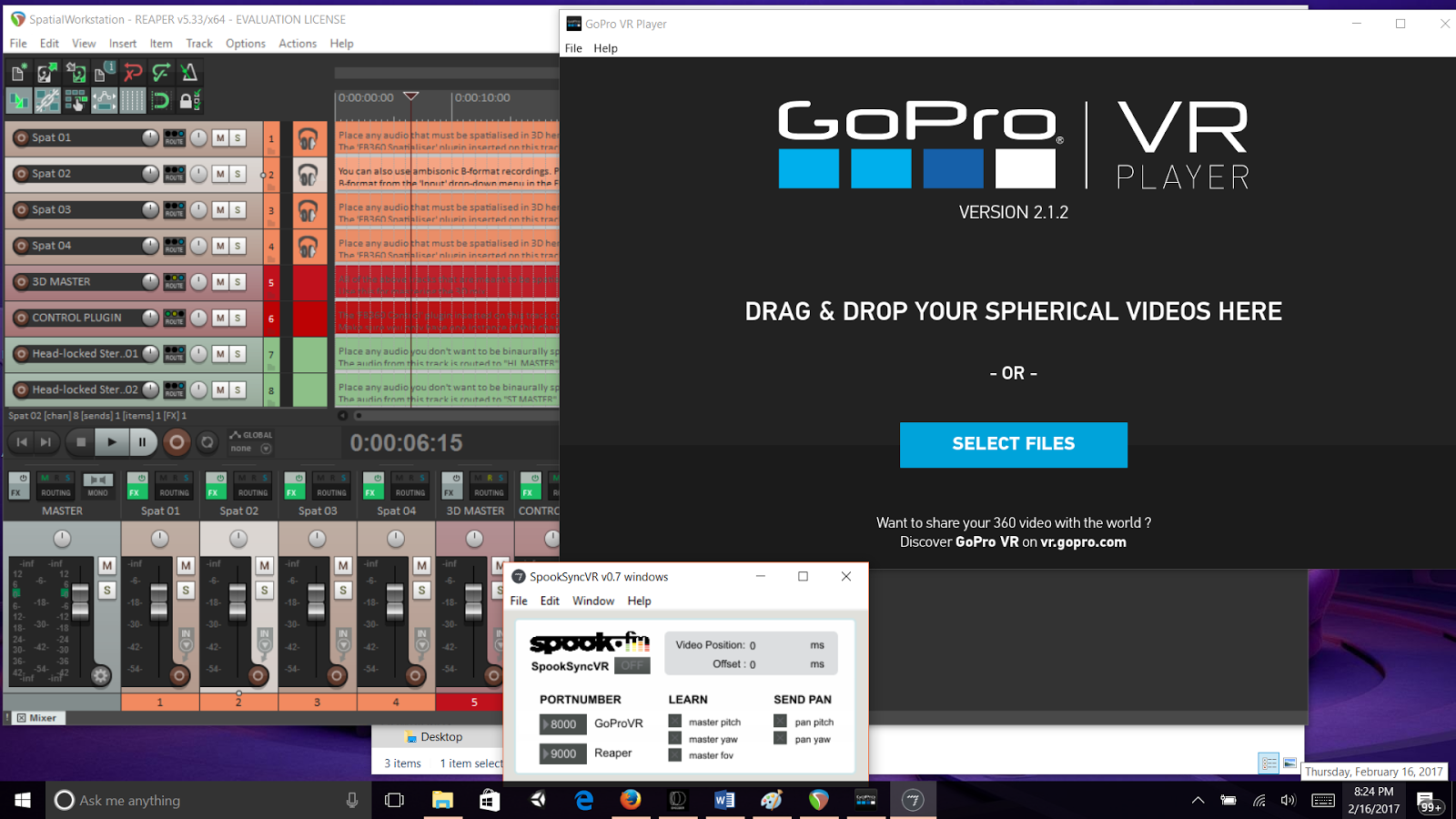
Task: Check the pan yaw send option
Action: tap(780, 739)
